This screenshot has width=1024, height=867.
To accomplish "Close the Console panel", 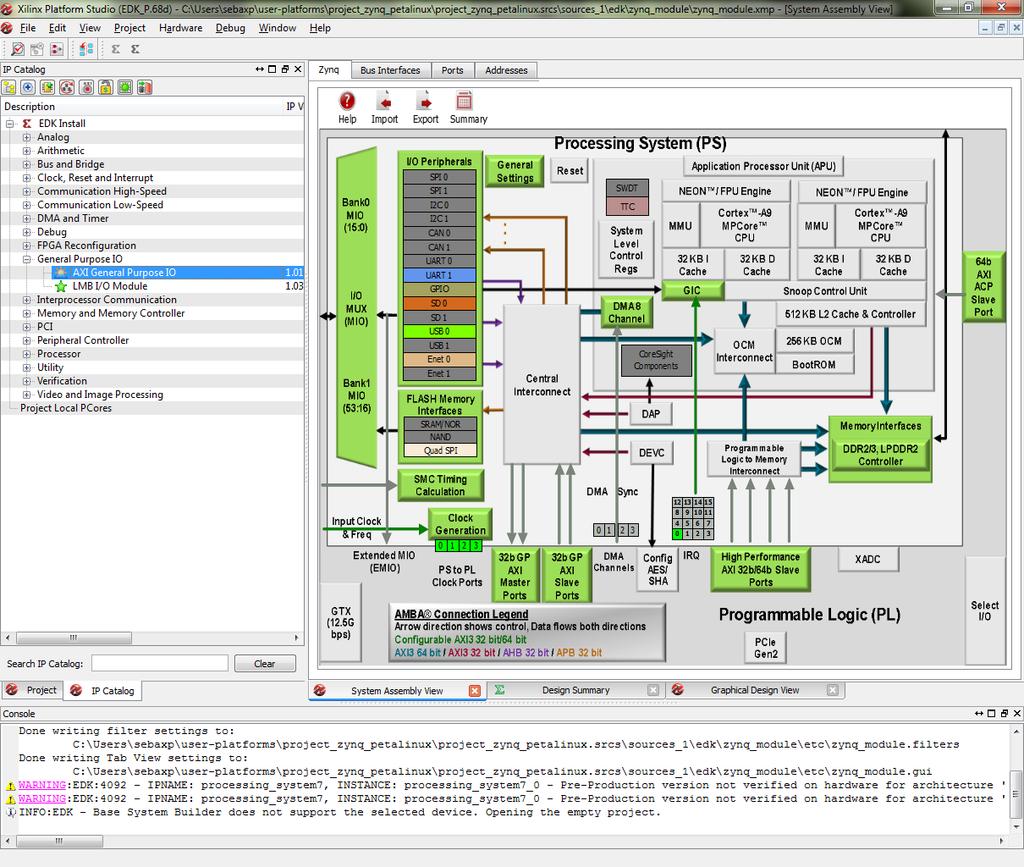I will (1017, 714).
